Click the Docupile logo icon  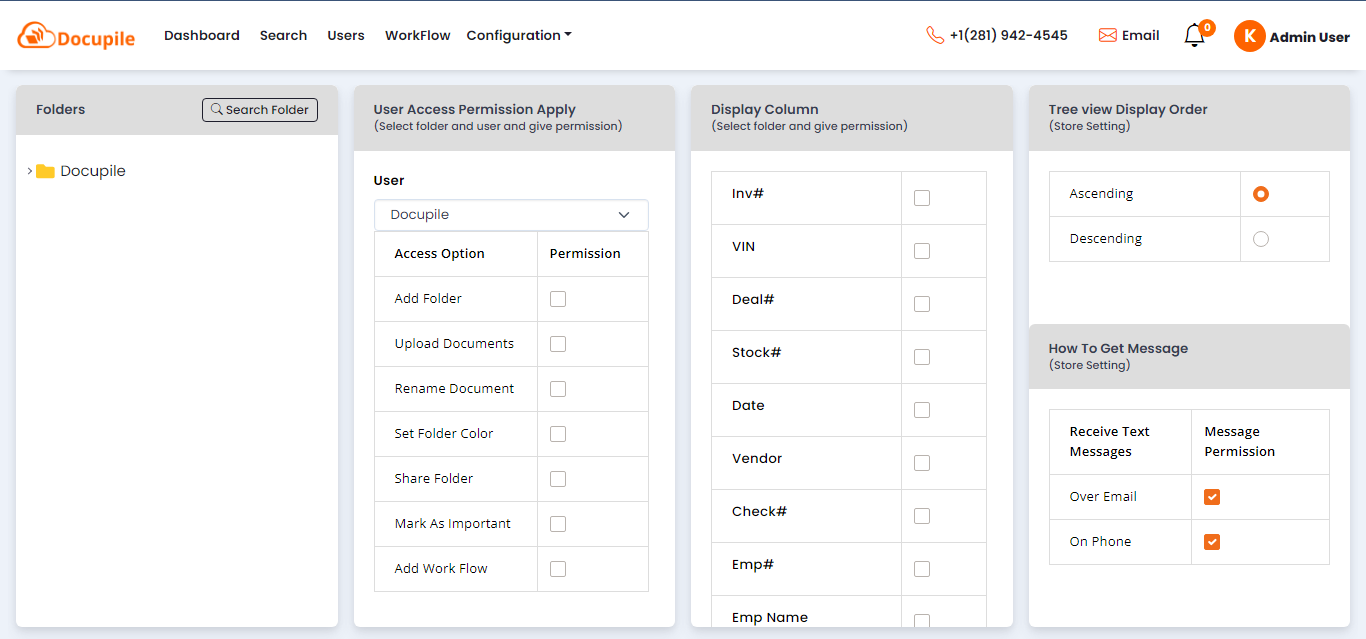coord(36,36)
